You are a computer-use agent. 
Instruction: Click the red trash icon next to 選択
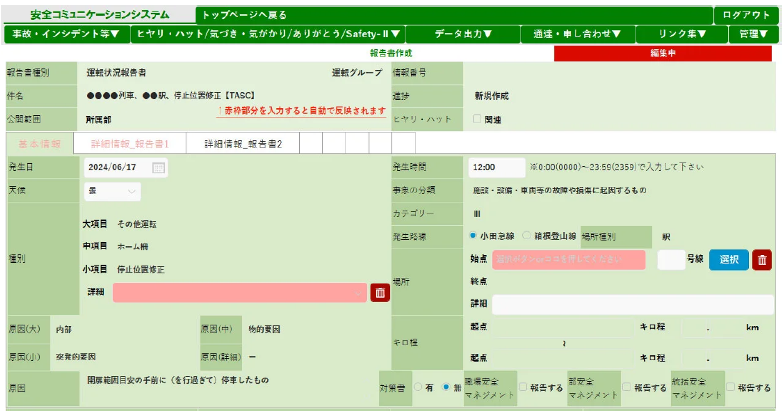[x=762, y=260]
